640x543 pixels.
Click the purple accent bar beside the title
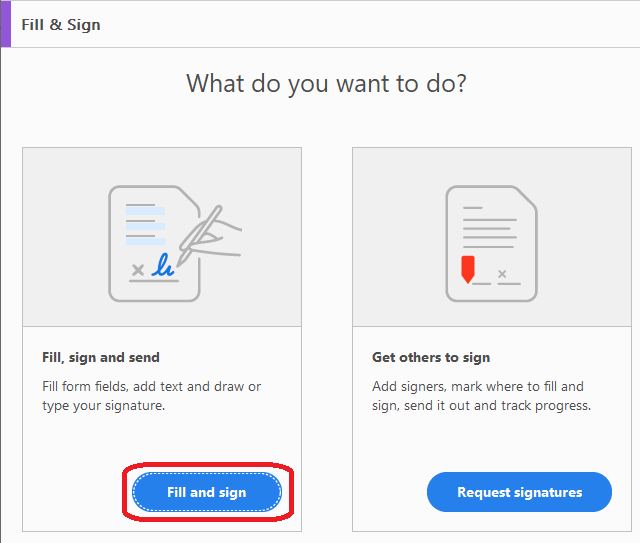click(5, 23)
